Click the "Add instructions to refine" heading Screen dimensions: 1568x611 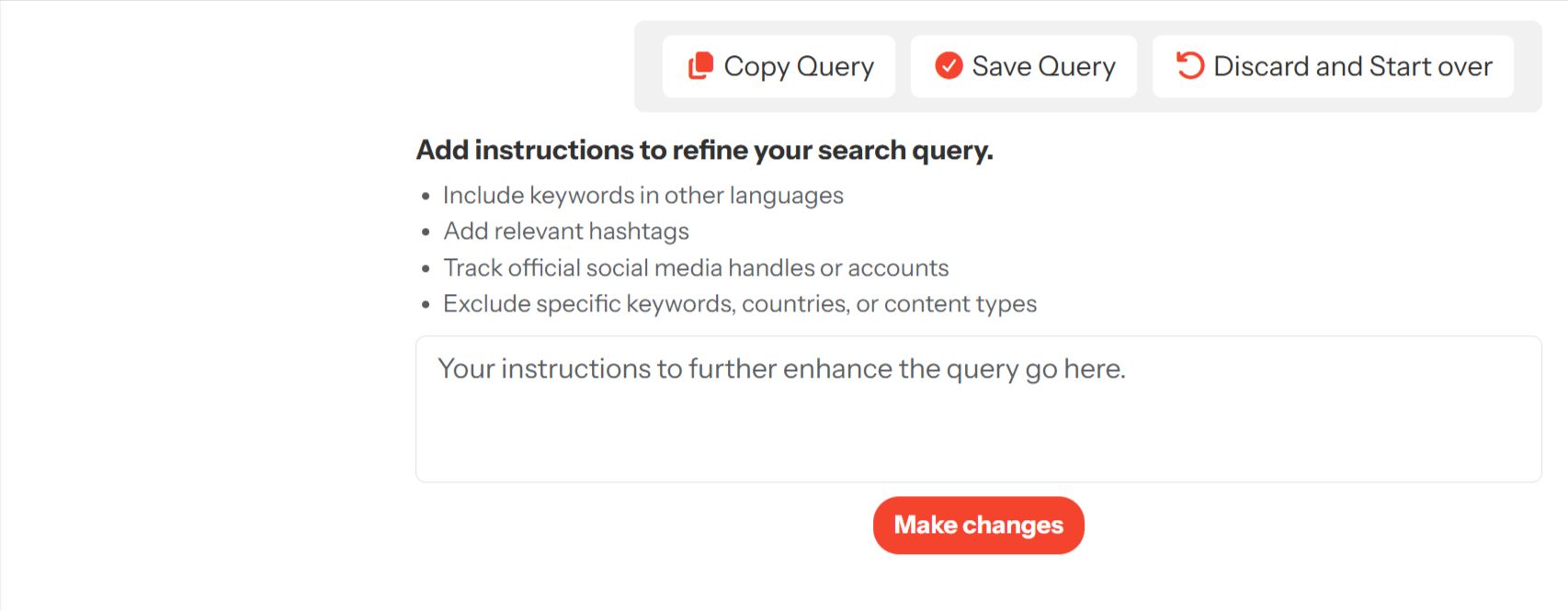[704, 150]
